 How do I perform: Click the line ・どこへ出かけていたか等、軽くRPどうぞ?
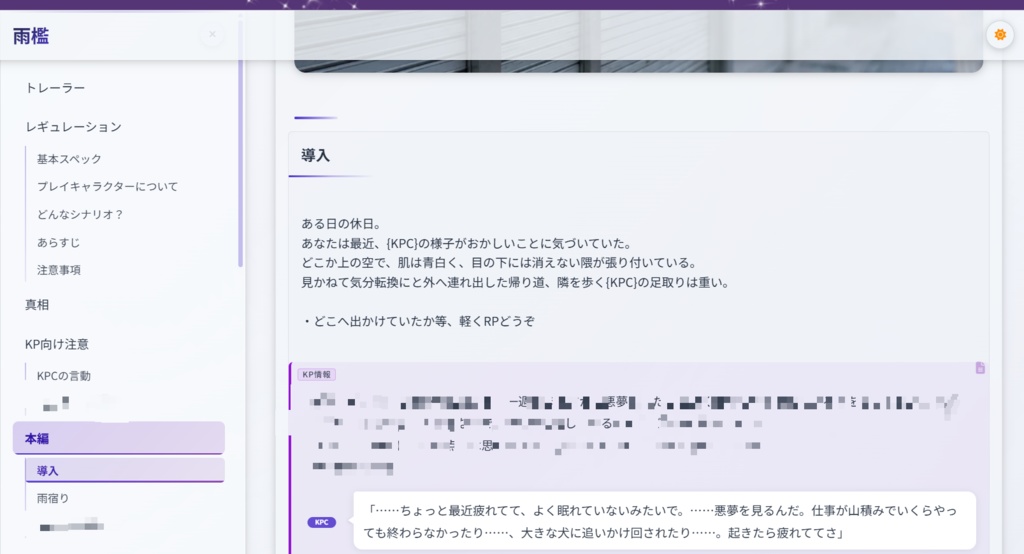point(418,321)
